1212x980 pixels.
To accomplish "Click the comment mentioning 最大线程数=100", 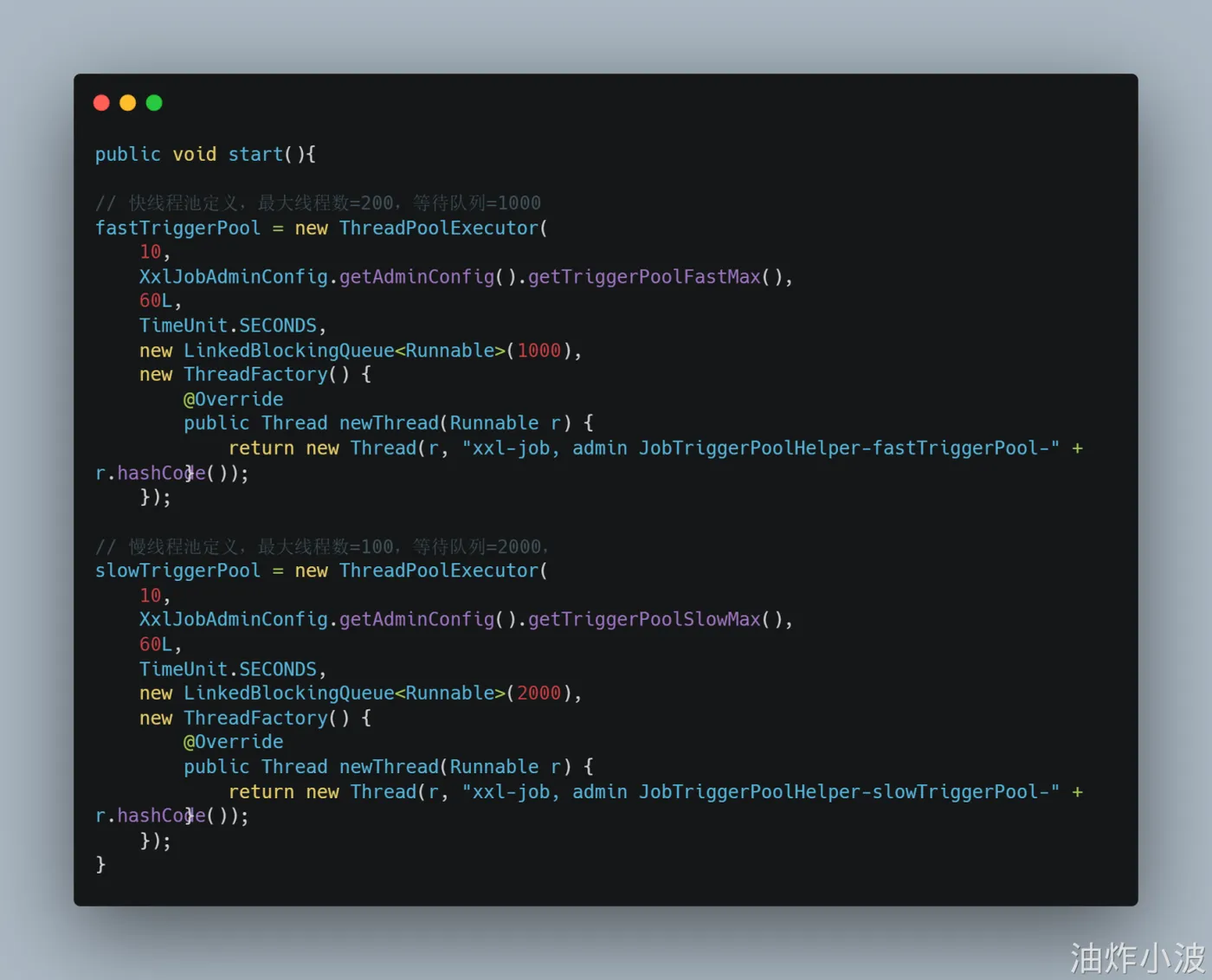I will point(322,546).
